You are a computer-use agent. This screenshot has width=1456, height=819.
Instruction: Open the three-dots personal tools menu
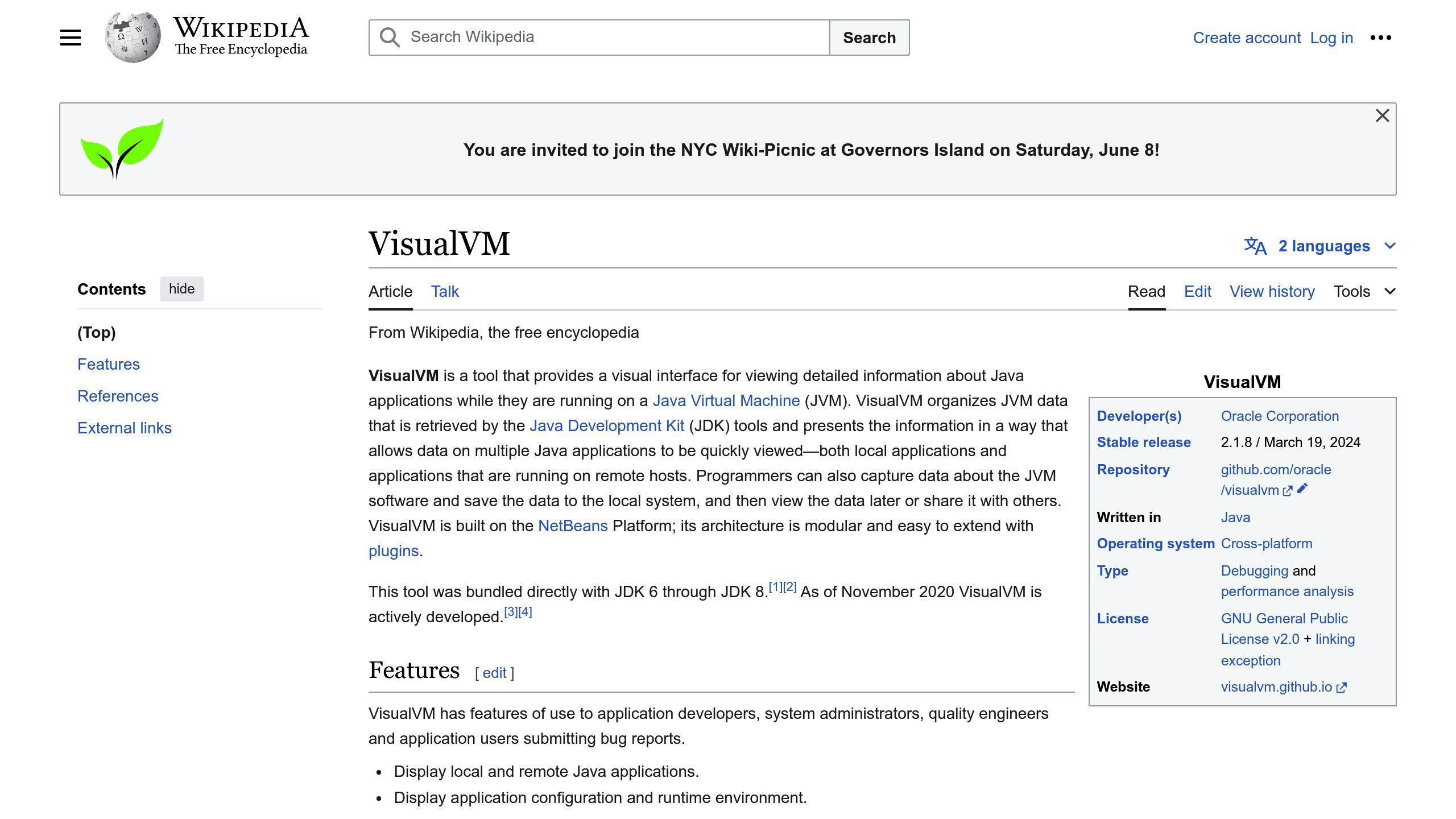click(x=1380, y=38)
